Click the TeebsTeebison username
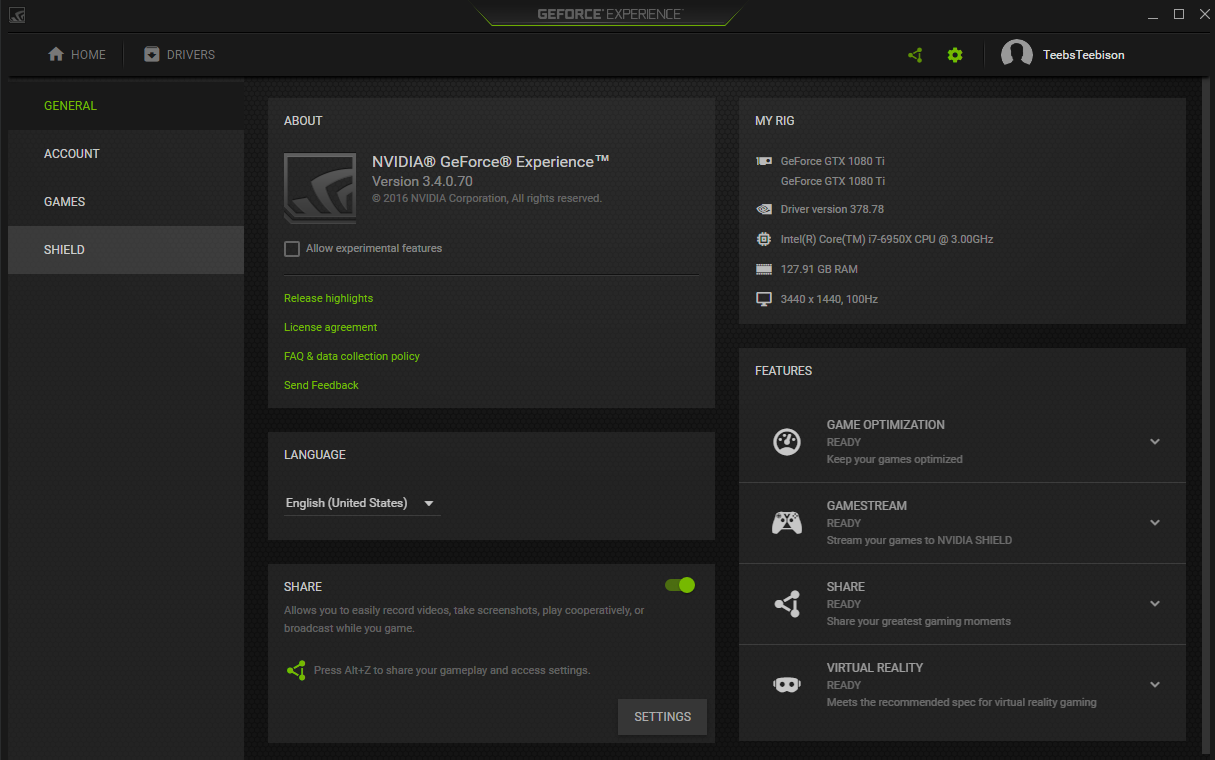This screenshot has width=1215, height=760. [1083, 55]
